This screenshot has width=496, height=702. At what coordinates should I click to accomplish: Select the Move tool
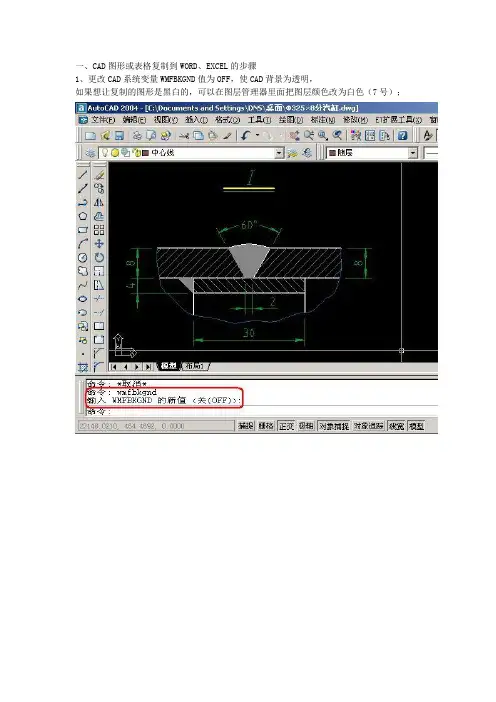99,244
